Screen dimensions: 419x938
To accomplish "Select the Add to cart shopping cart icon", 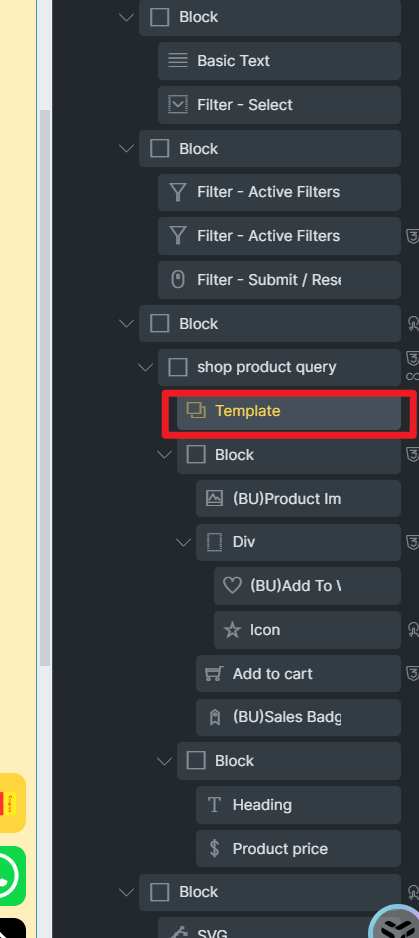I will click(x=214, y=674).
